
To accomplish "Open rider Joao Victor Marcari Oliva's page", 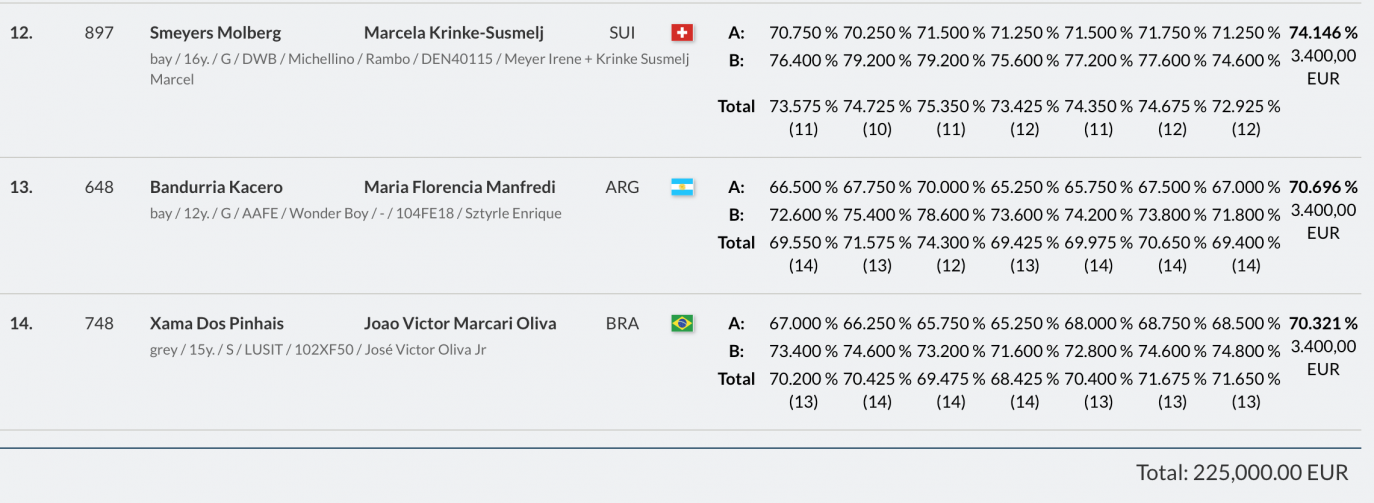I will (x=460, y=323).
